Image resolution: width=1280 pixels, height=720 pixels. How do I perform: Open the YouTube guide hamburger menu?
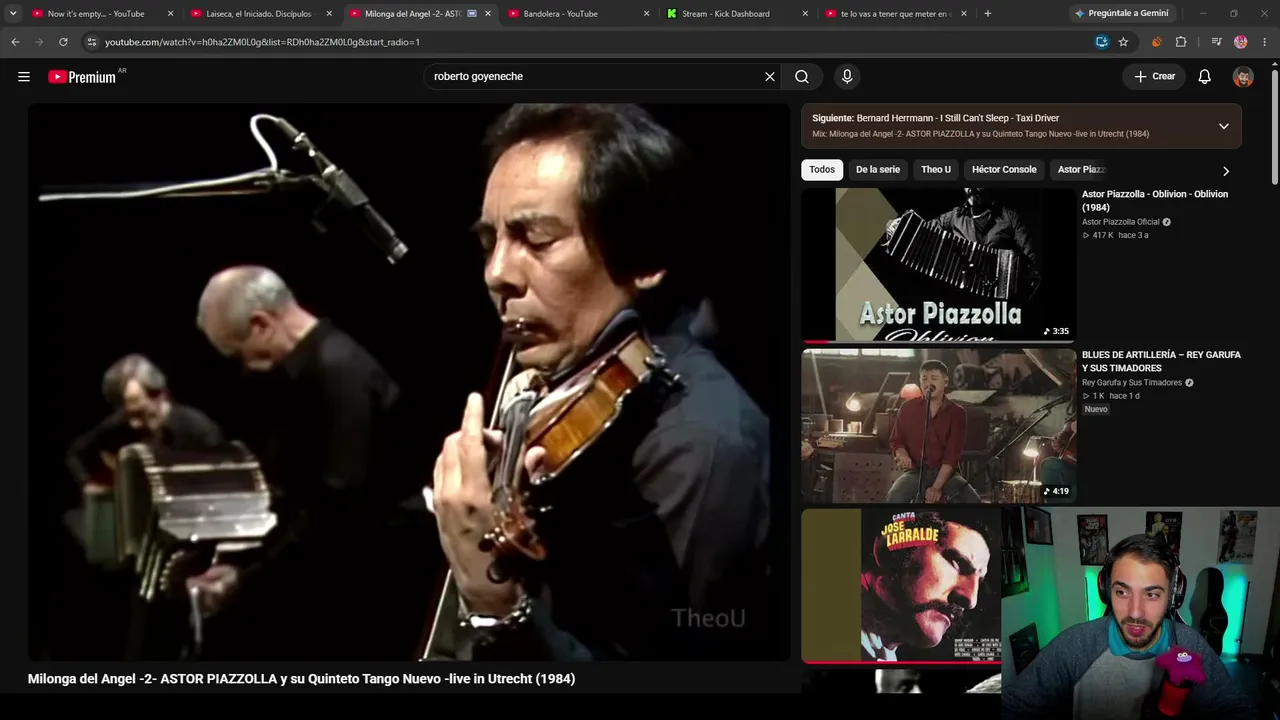point(24,77)
